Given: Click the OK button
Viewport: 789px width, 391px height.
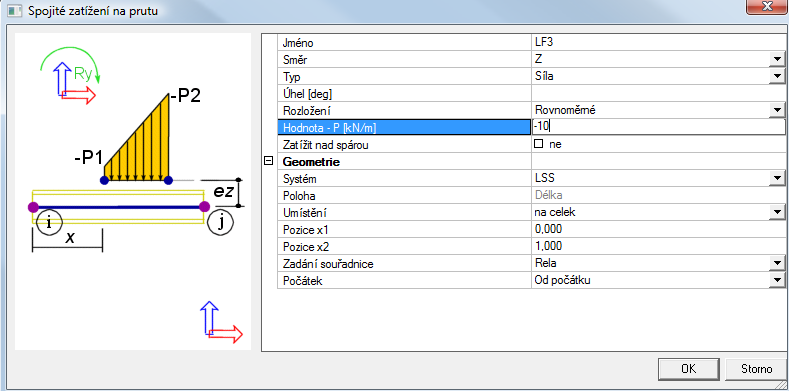Looking at the screenshot, I should point(689,369).
